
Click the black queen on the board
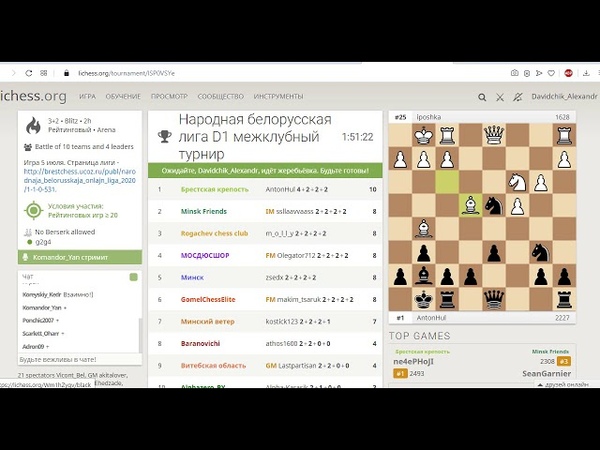494,300
